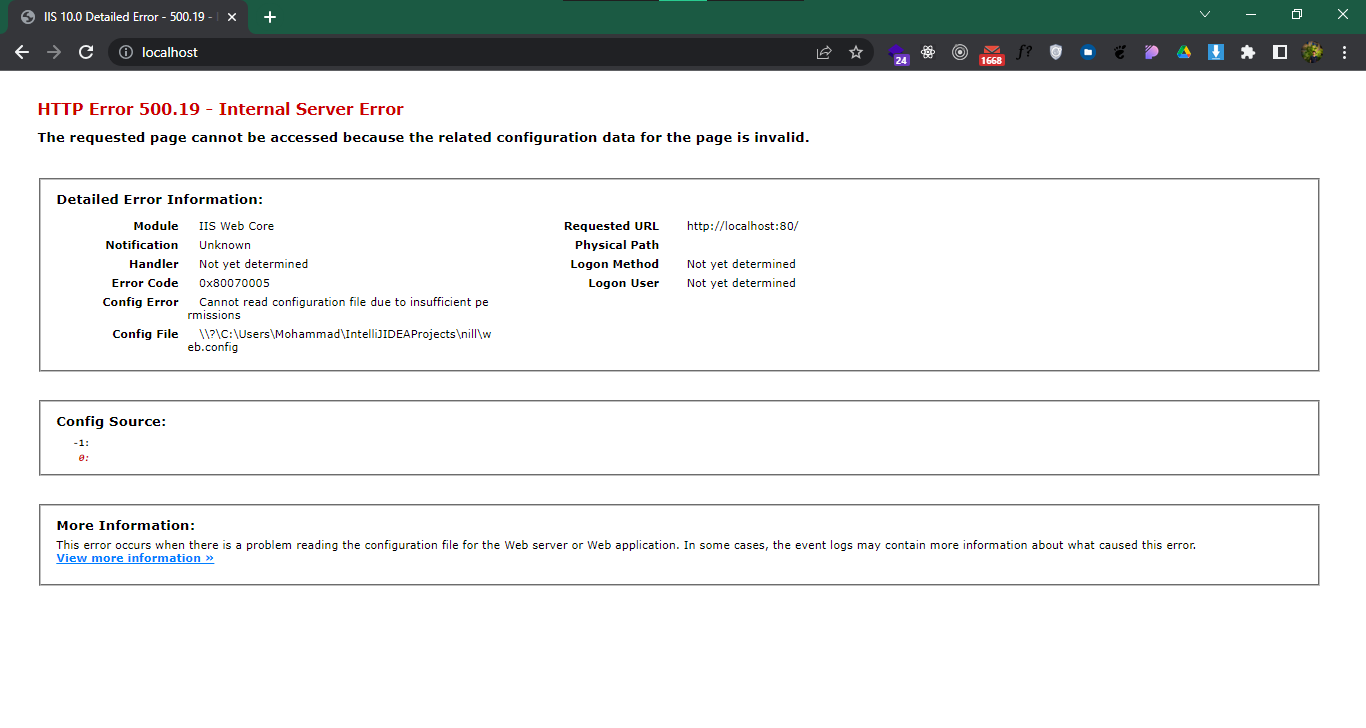Open the Chrome three-dot menu
Screen dimensions: 1366x728
tap(1344, 52)
